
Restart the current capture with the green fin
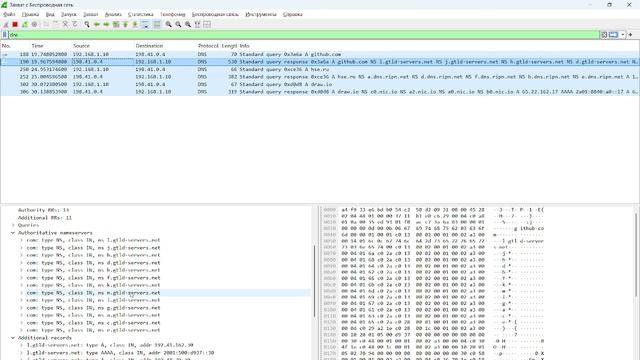(x=25, y=24)
